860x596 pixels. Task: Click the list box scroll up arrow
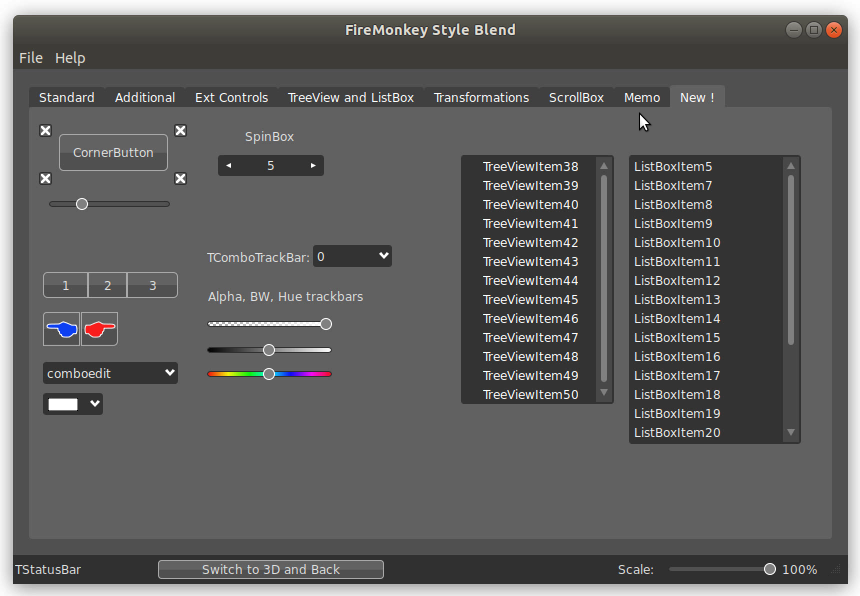coord(791,166)
